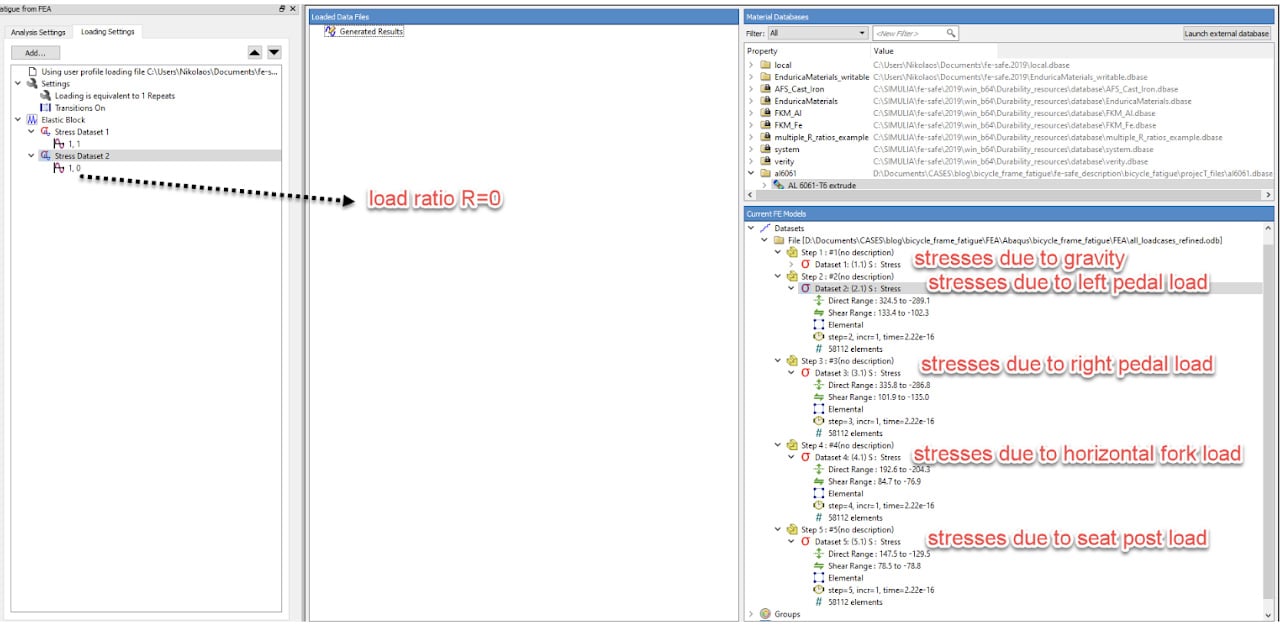The height and width of the screenshot is (625, 1280).
Task: Click the Elastic Block waveform icon
Action: 32,120
